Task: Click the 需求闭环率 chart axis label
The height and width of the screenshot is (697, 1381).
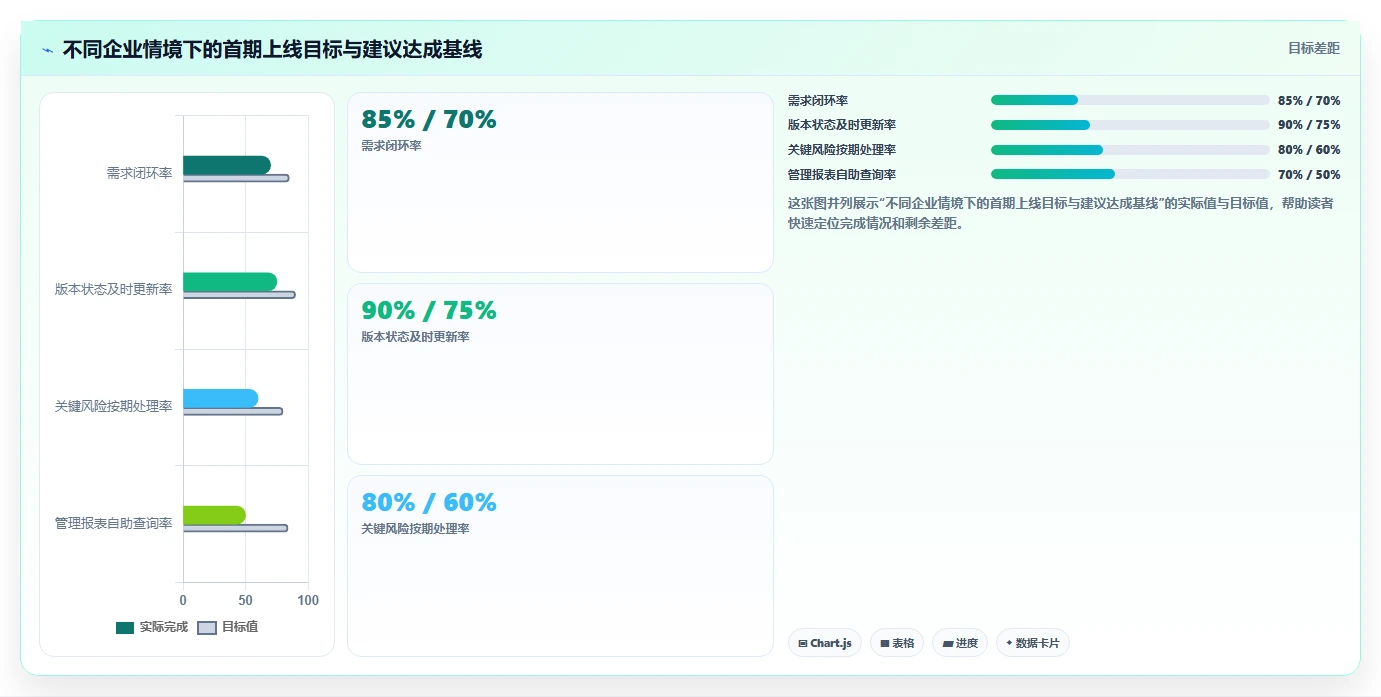Action: [x=139, y=173]
